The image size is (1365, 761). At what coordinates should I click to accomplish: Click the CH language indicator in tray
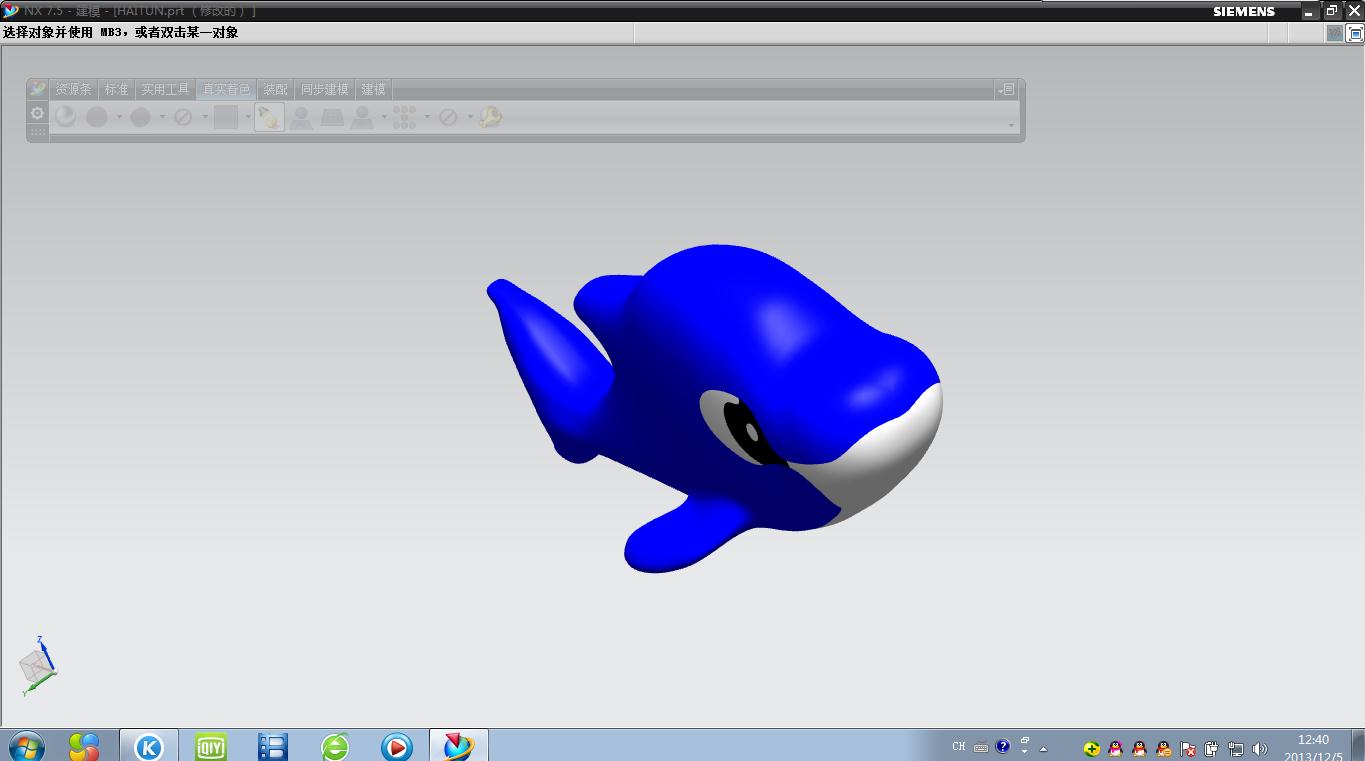959,747
